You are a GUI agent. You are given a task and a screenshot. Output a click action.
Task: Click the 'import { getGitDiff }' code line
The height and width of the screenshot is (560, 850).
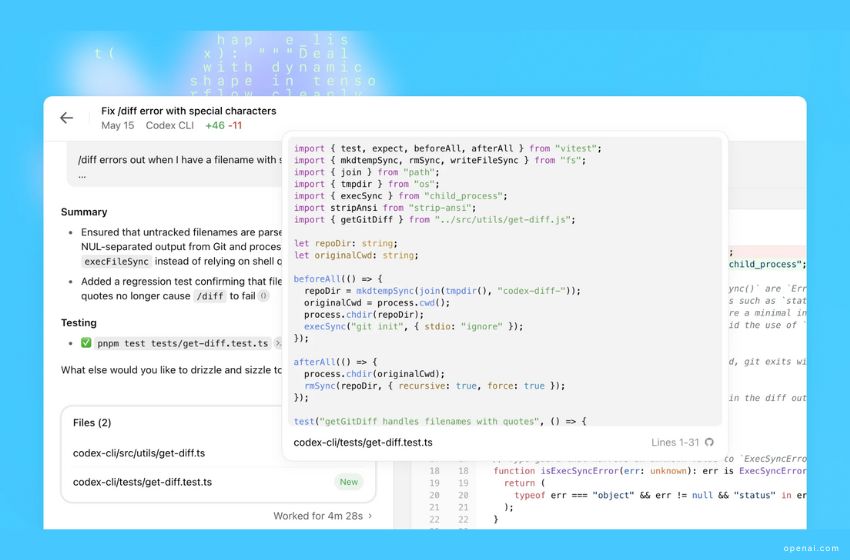coord(434,220)
